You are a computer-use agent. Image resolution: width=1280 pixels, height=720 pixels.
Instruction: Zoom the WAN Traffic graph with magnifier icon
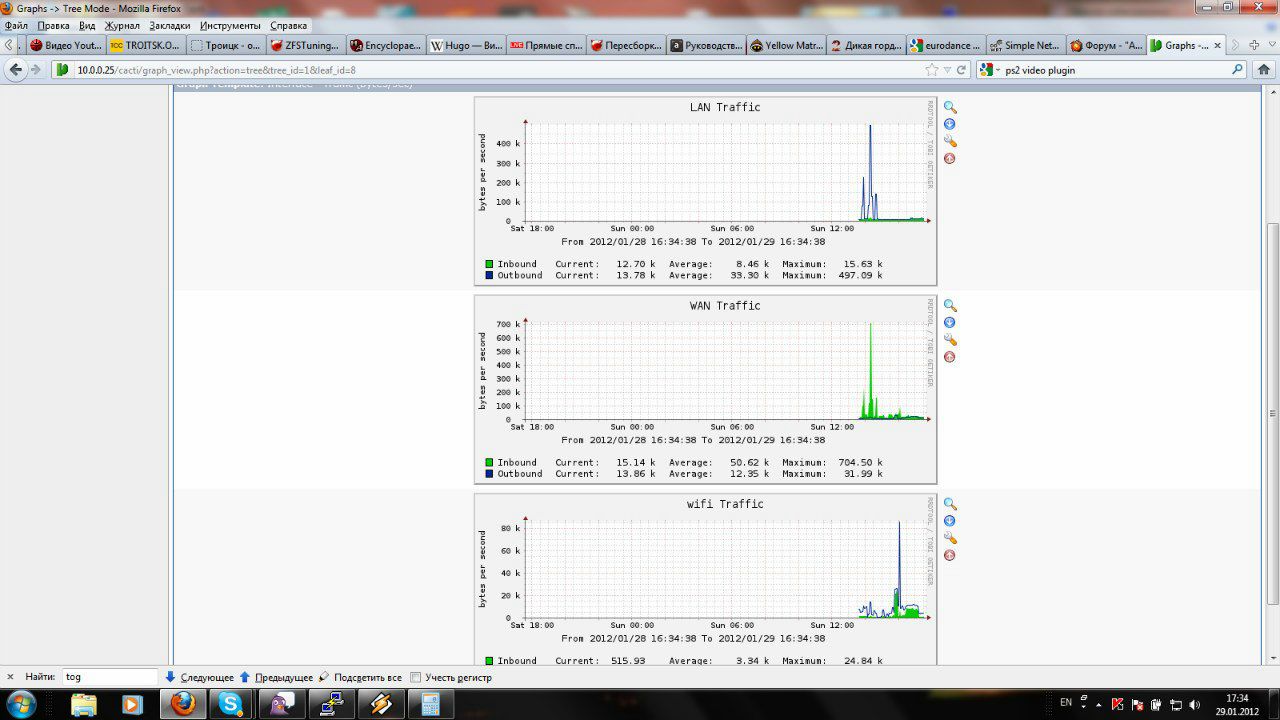point(950,306)
